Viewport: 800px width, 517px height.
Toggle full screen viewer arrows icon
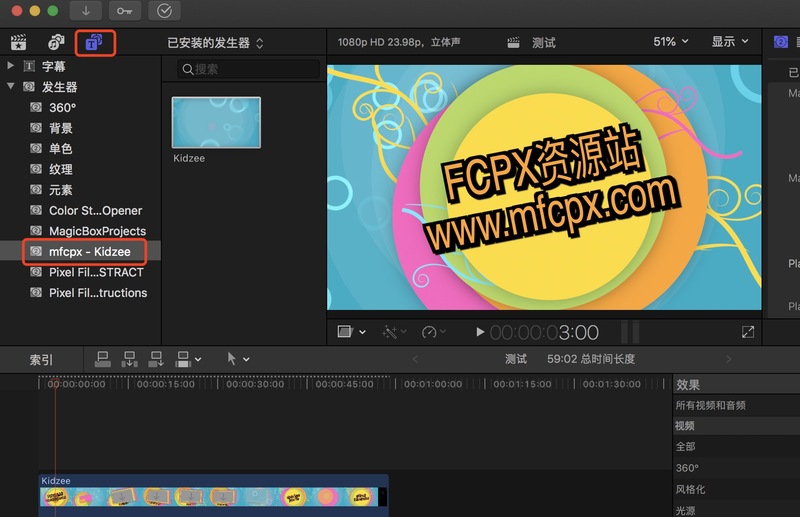tap(747, 332)
